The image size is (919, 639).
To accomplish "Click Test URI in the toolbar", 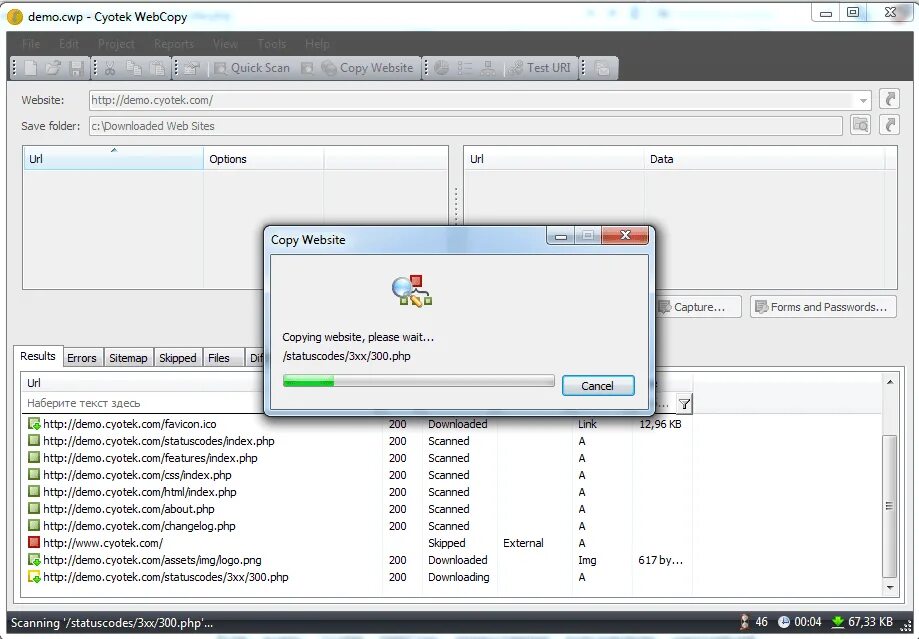I will coord(539,68).
